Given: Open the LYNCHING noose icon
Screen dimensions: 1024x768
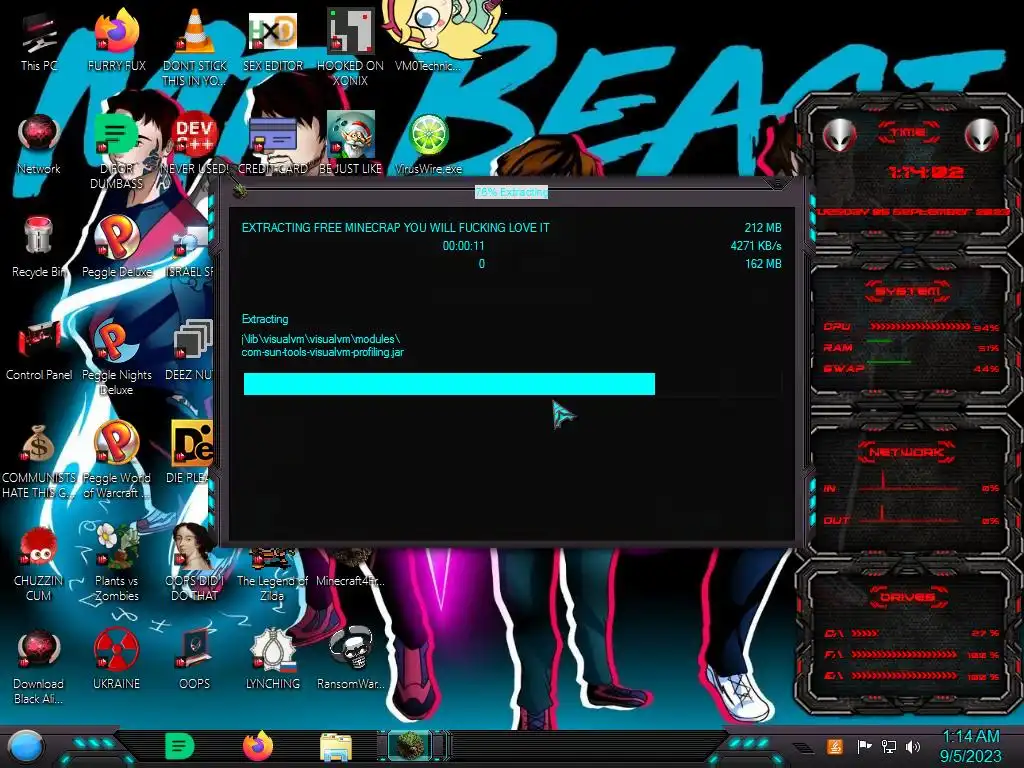Looking at the screenshot, I should pyautogui.click(x=273, y=660).
